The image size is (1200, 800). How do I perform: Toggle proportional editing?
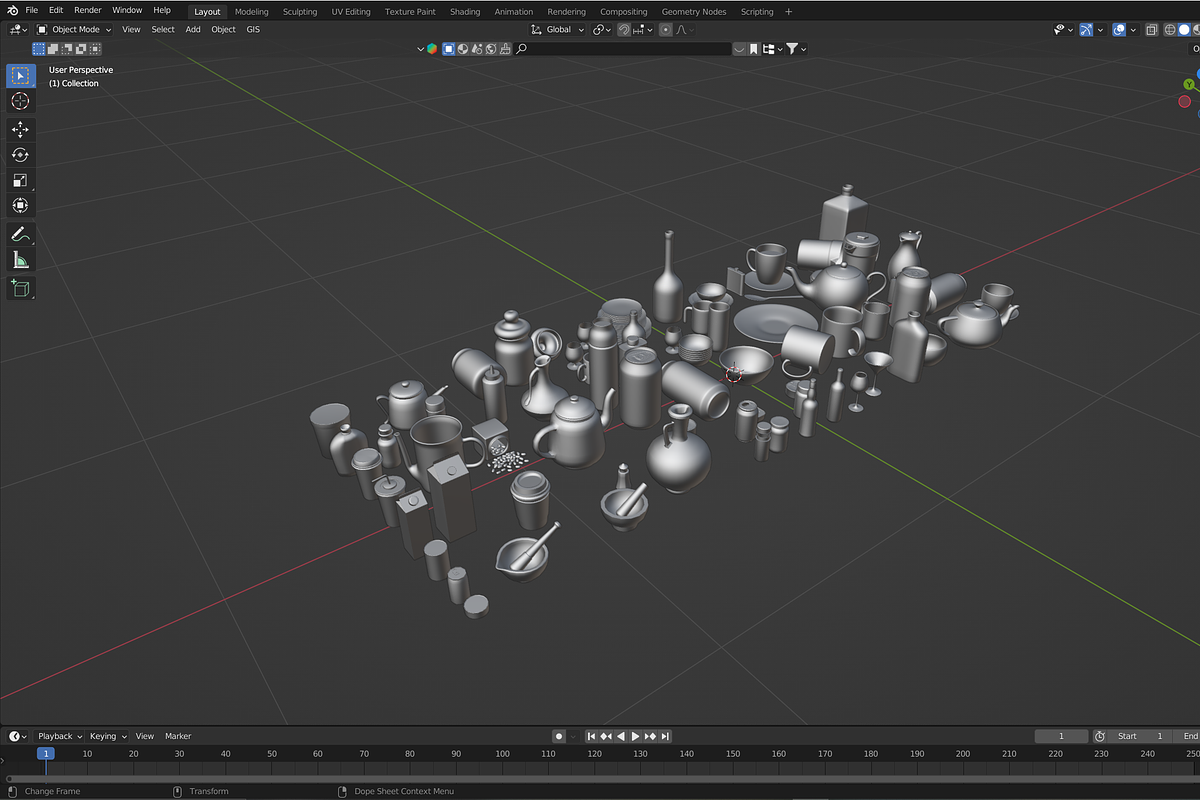pos(666,30)
